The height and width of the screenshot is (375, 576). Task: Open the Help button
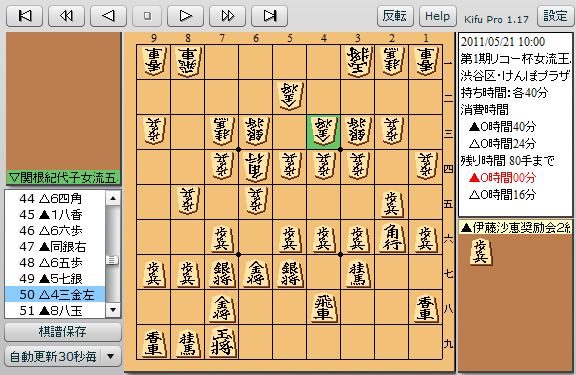pyautogui.click(x=438, y=16)
